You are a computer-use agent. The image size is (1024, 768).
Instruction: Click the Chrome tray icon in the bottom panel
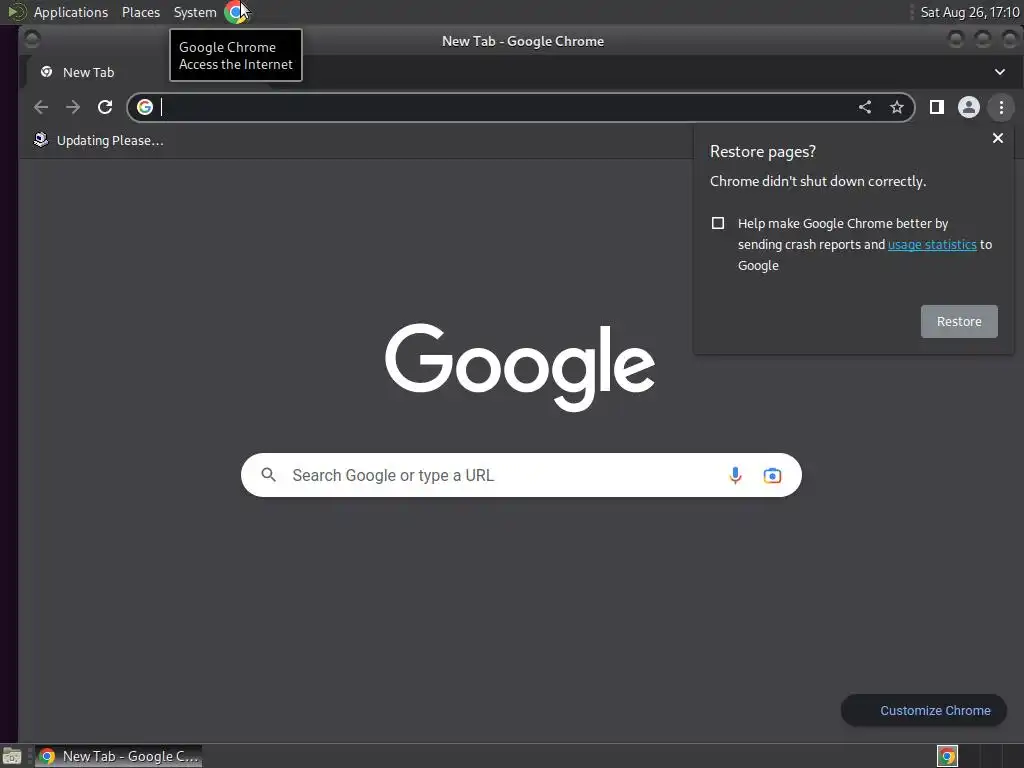947,756
